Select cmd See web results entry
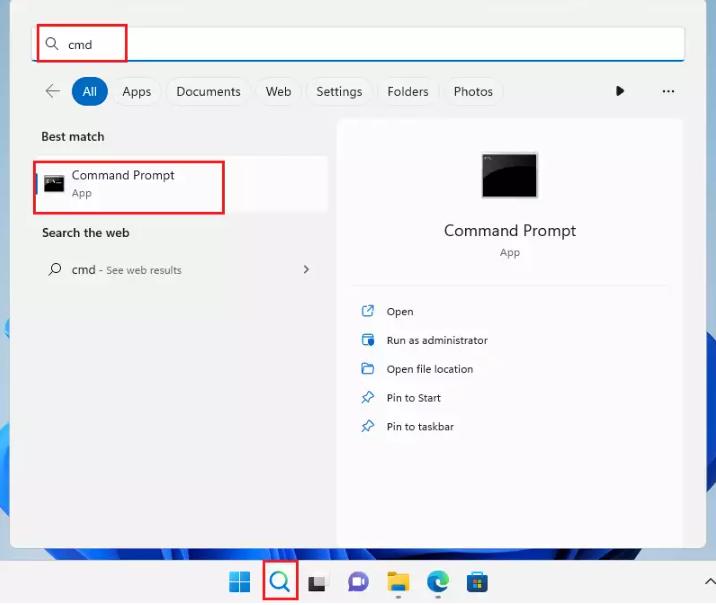This screenshot has height=605, width=716. pos(179,270)
